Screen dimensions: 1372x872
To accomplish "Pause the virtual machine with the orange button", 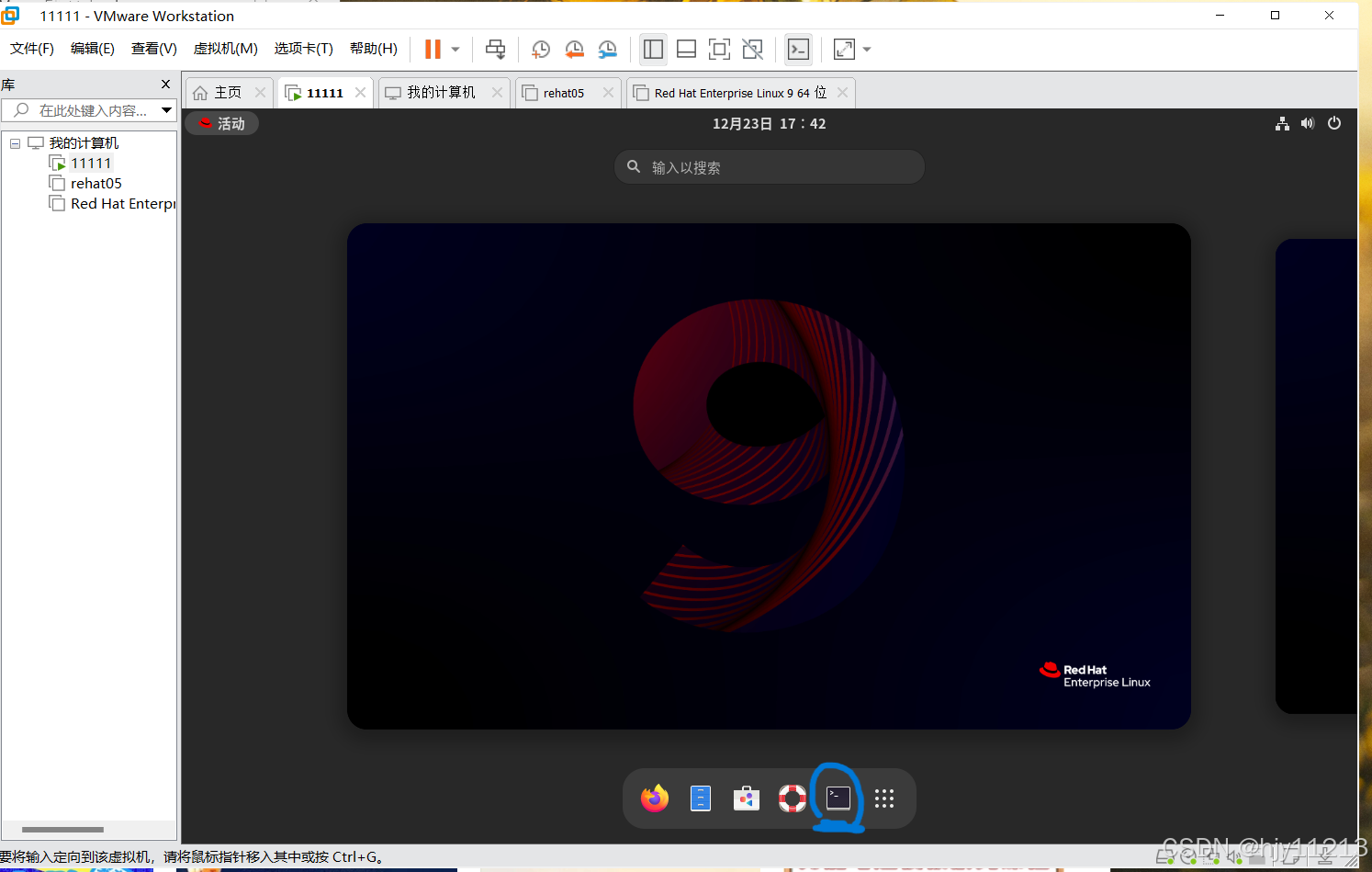I will point(433,49).
